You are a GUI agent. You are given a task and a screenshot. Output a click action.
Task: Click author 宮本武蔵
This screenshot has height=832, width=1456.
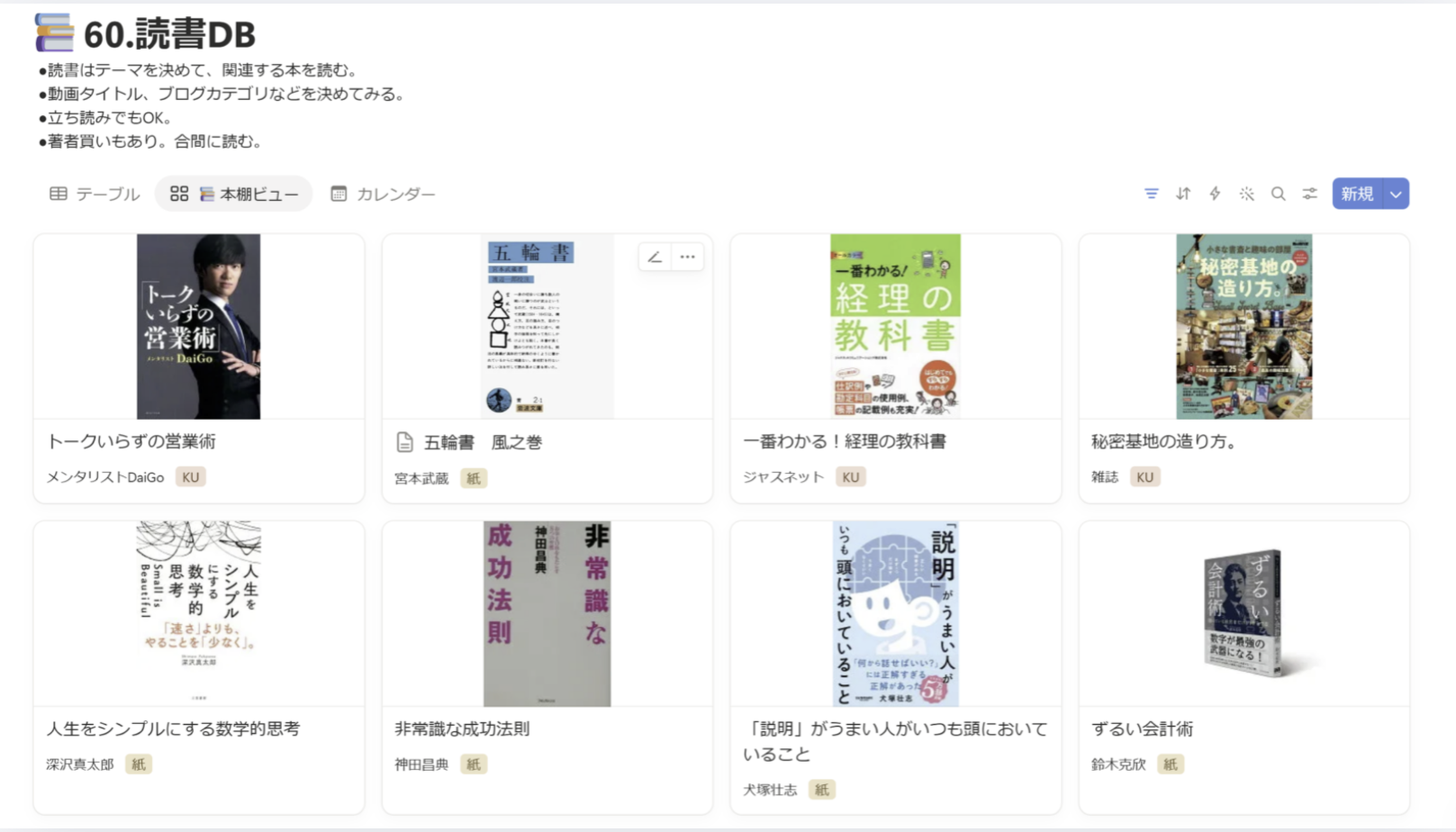click(x=421, y=478)
